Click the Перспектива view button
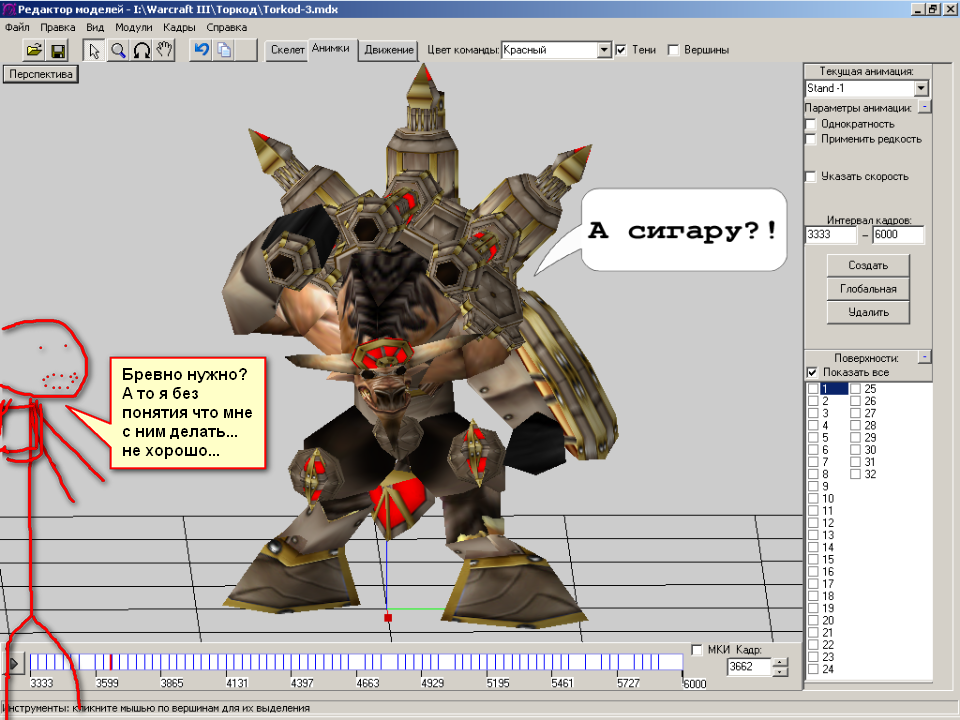The height and width of the screenshot is (720, 960). click(x=41, y=75)
